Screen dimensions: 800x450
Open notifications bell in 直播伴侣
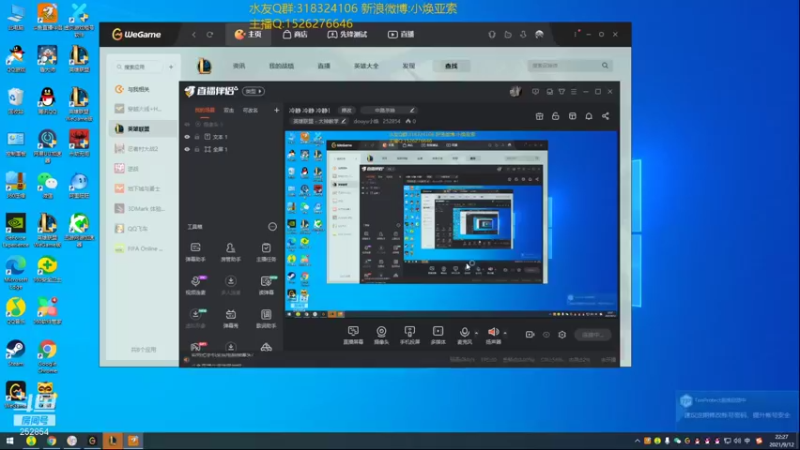[x=589, y=116]
